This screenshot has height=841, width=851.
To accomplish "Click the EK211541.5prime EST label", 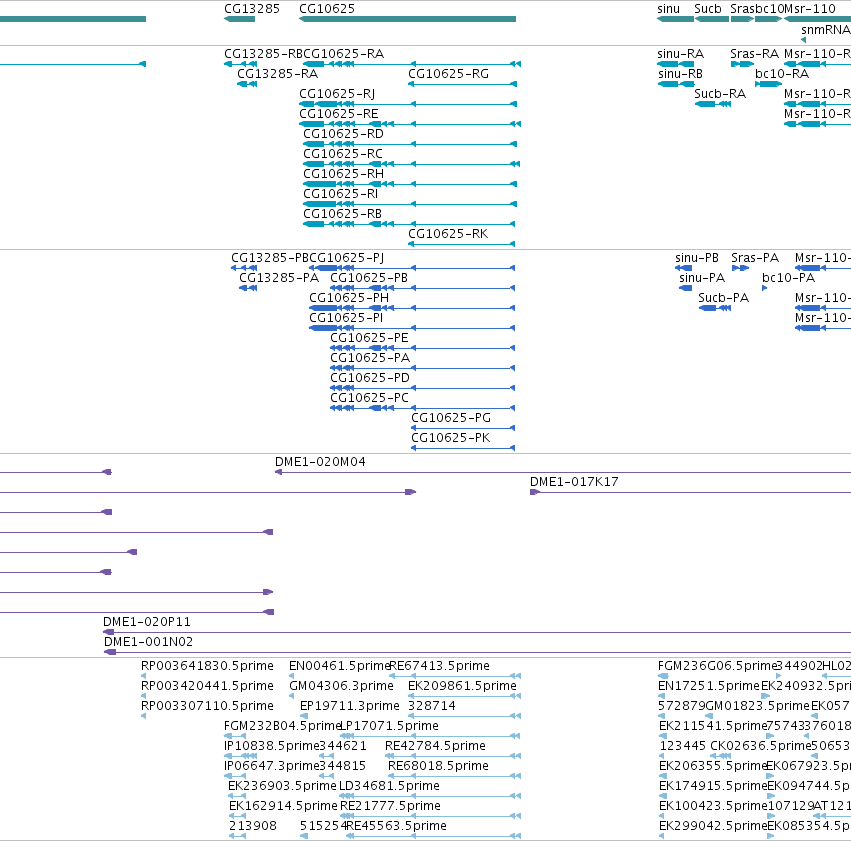I will point(712,726).
